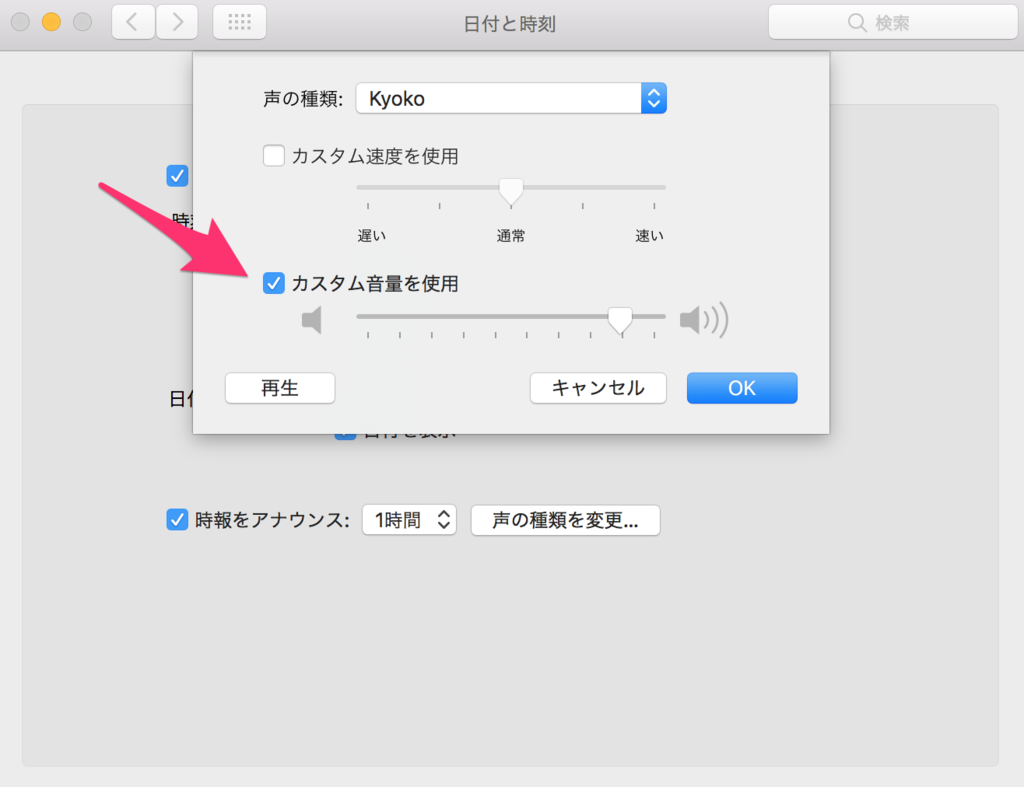
Task: Click the 通常 normal label
Action: [x=511, y=236]
